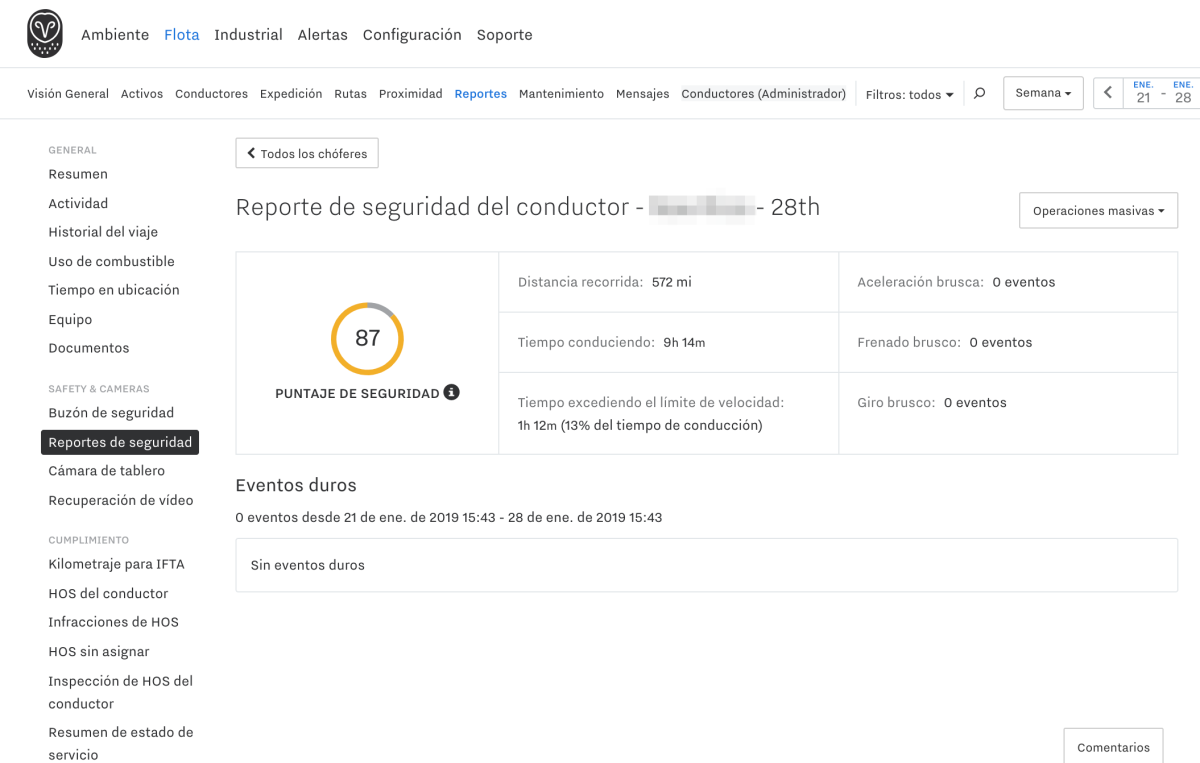Click Aceleración brusca 0 eventos

coord(1024,282)
